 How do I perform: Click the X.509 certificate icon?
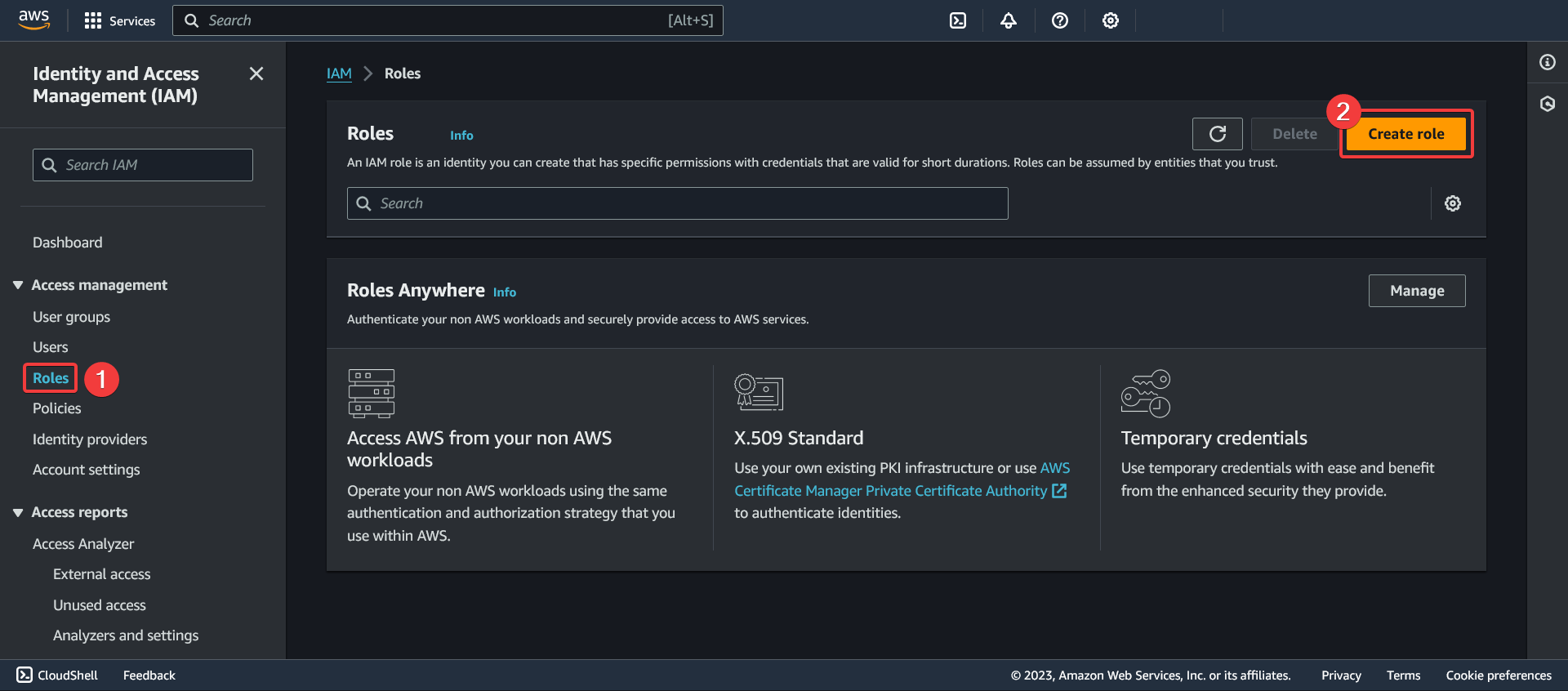[759, 393]
